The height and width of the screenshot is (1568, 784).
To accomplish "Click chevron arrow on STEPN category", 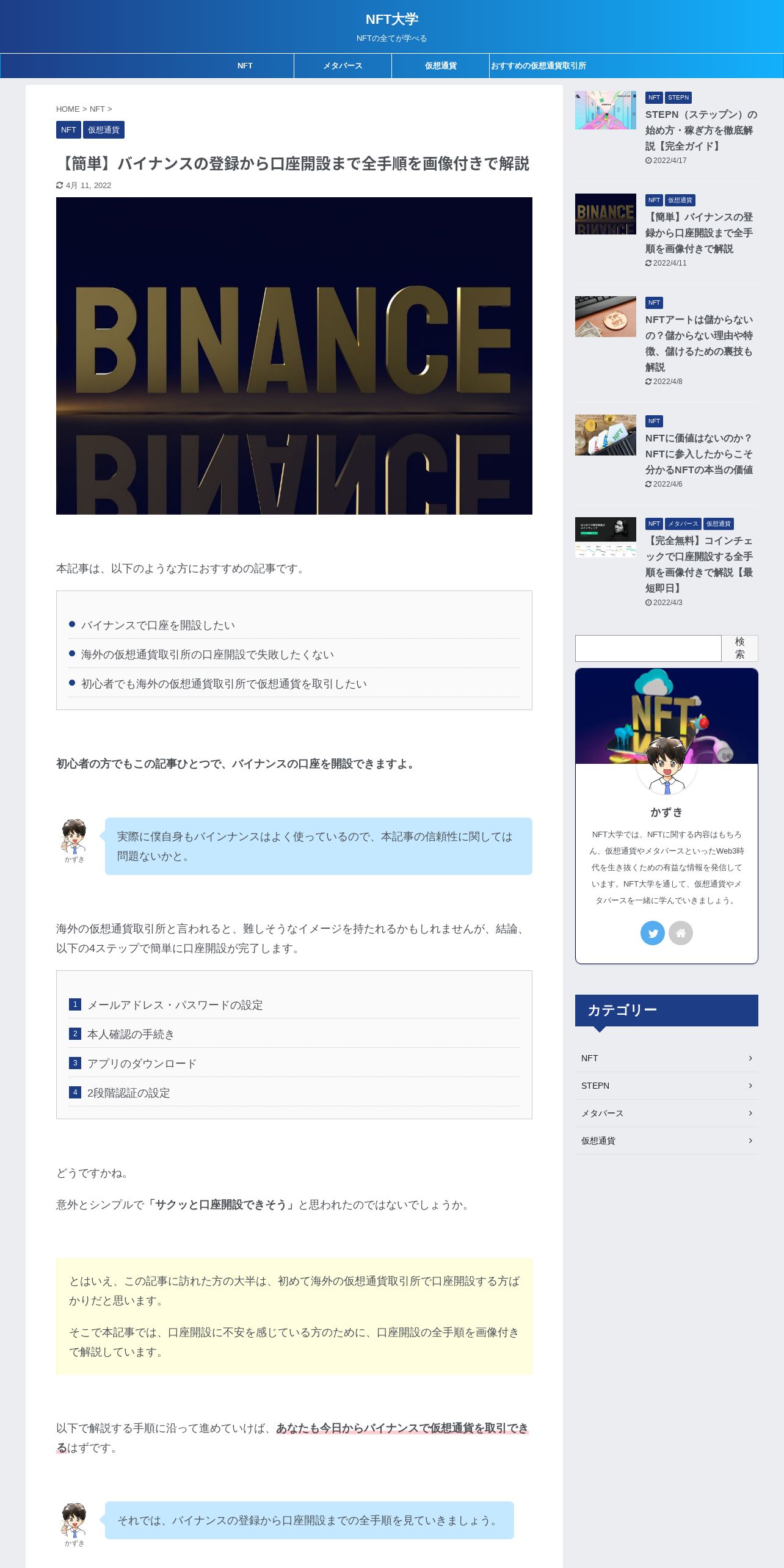I will click(x=750, y=1086).
